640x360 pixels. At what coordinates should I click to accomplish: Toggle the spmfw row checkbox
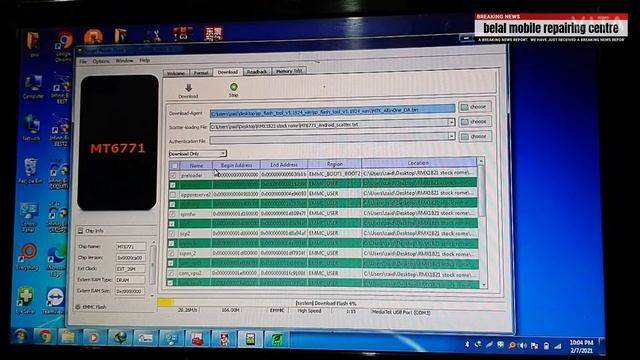[x=173, y=214]
